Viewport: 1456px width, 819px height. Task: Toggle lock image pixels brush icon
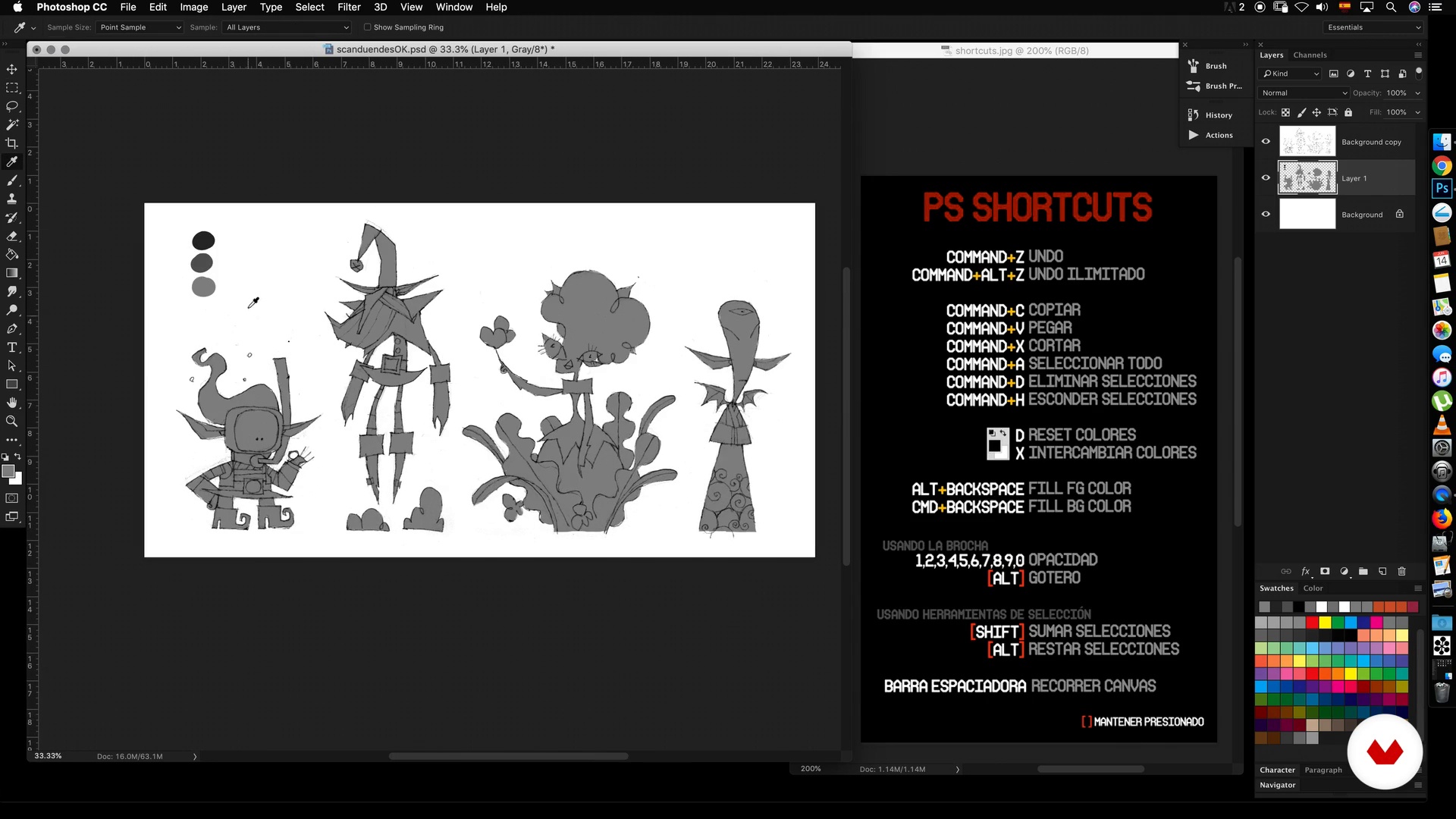coord(1301,112)
